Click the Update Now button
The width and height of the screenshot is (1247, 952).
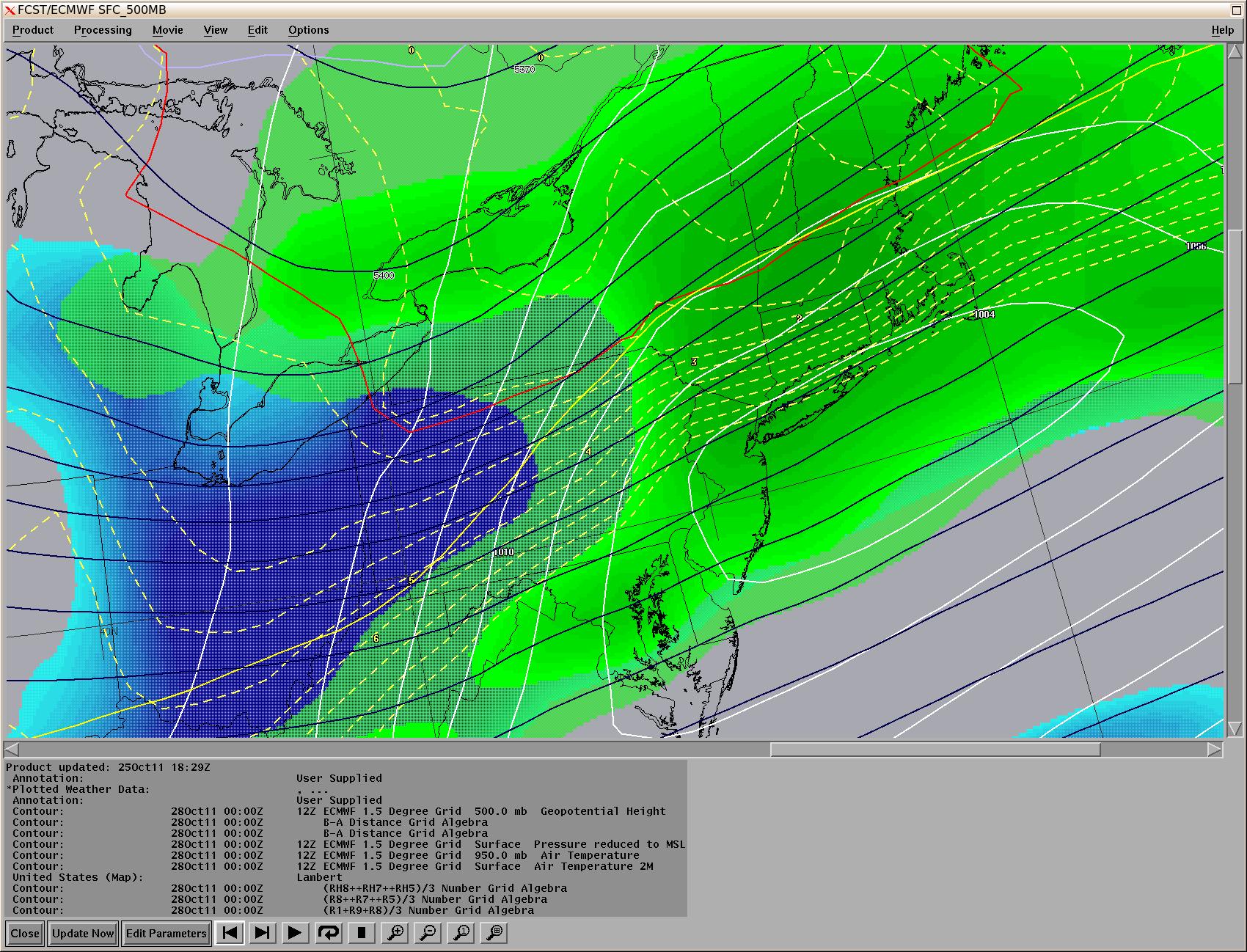point(83,934)
